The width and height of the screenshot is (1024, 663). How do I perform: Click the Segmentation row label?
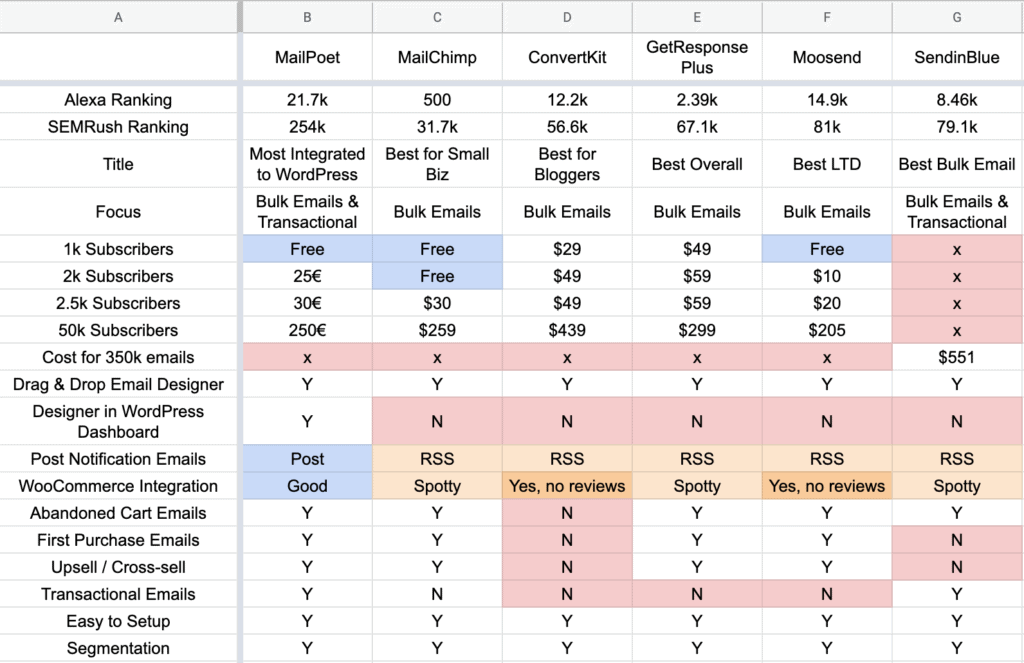click(x=118, y=648)
